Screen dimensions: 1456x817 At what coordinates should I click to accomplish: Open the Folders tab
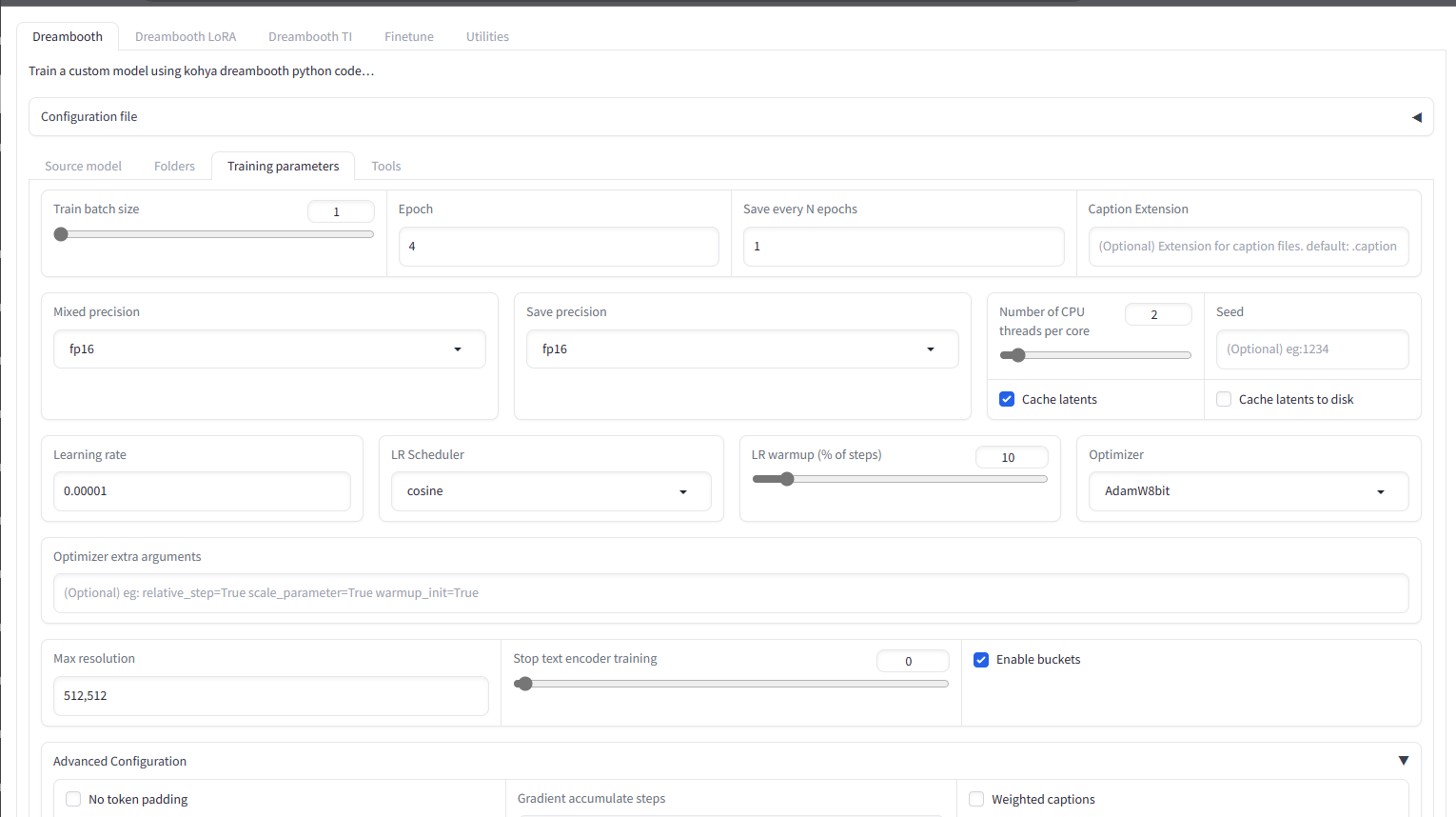click(x=174, y=166)
